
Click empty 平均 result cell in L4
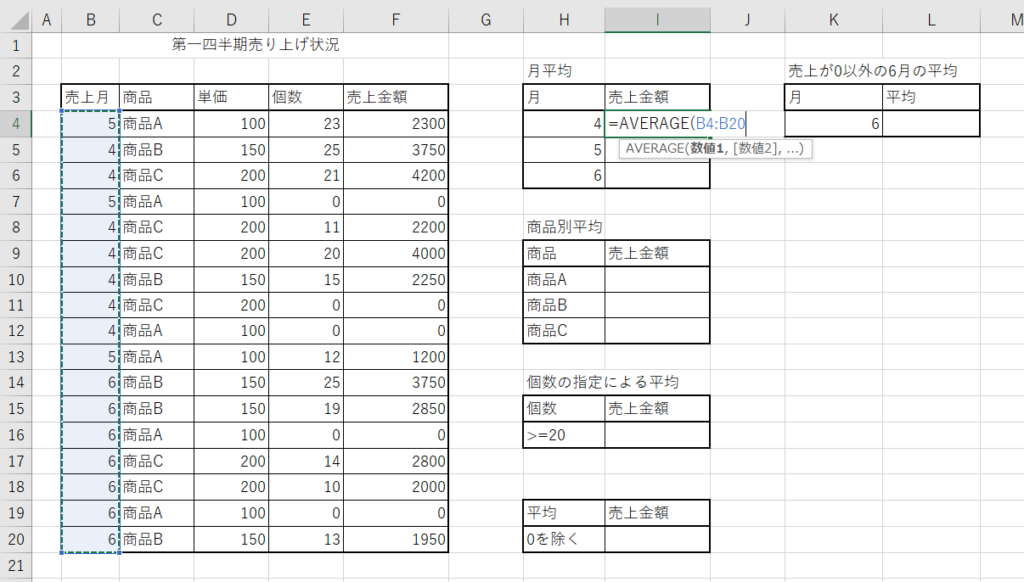[x=930, y=123]
